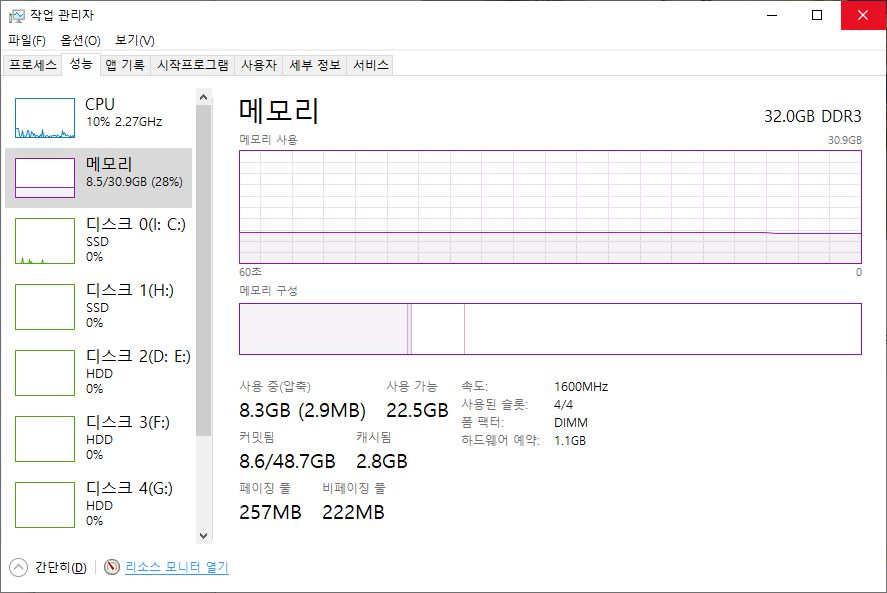Image resolution: width=887 pixels, height=593 pixels.
Task: Click the 8.3GB (2.9MB) in-use value
Action: point(302,410)
